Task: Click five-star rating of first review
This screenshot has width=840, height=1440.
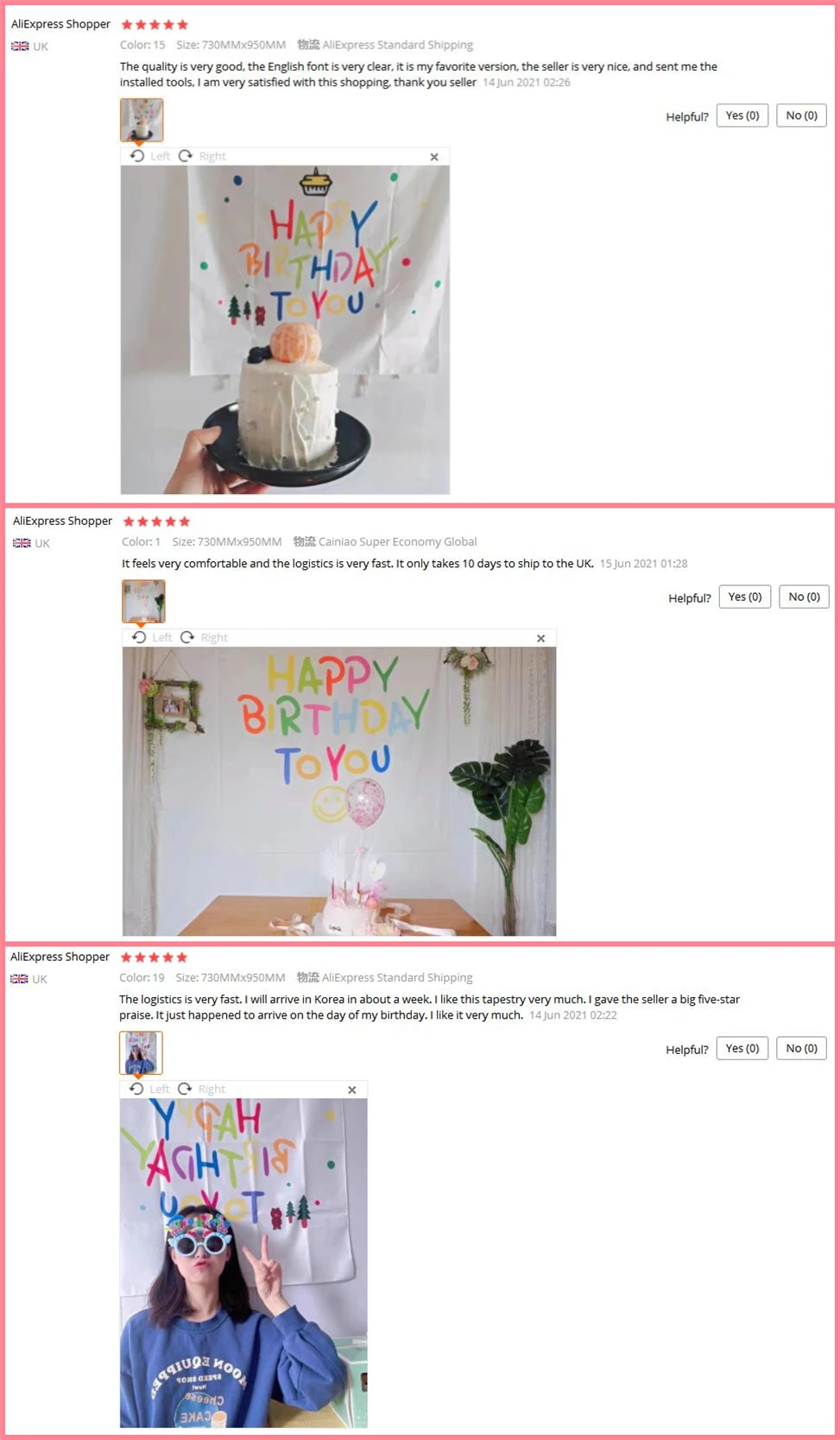Action: click(x=155, y=25)
